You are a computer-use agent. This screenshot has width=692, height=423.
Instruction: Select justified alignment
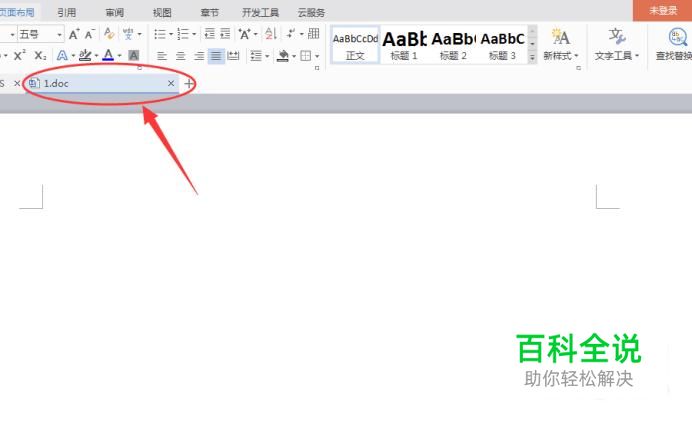coord(216,56)
